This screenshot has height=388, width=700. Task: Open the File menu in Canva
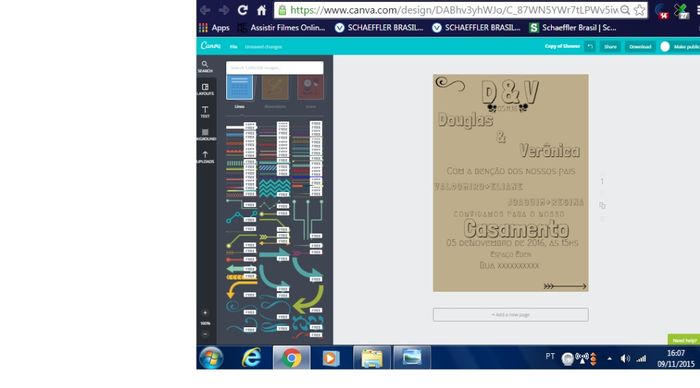click(233, 46)
